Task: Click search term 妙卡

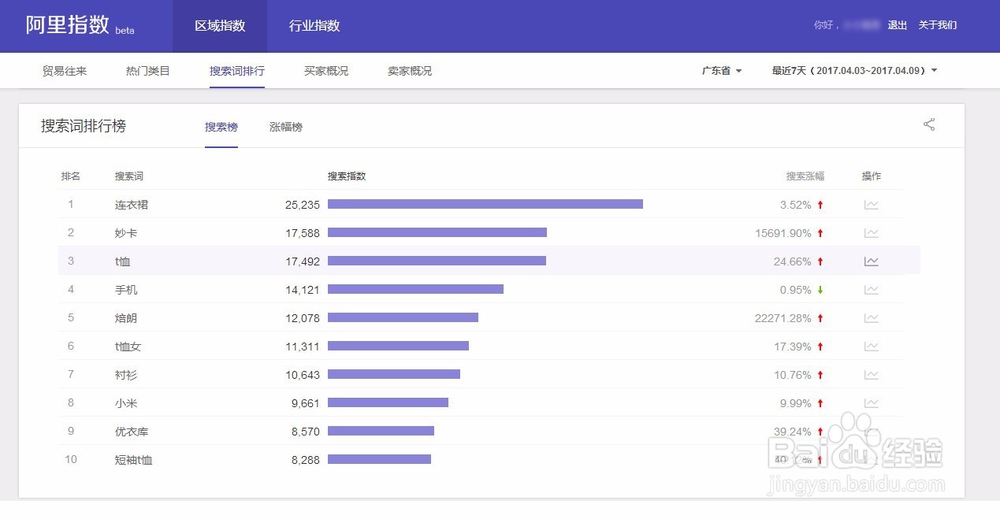Action: click(x=126, y=233)
